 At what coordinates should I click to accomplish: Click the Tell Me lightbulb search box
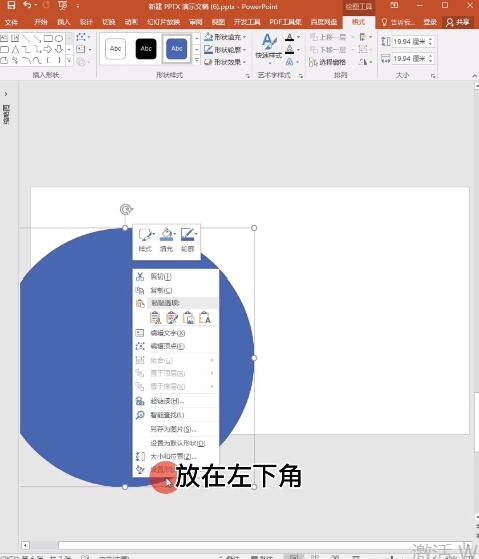tap(398, 22)
